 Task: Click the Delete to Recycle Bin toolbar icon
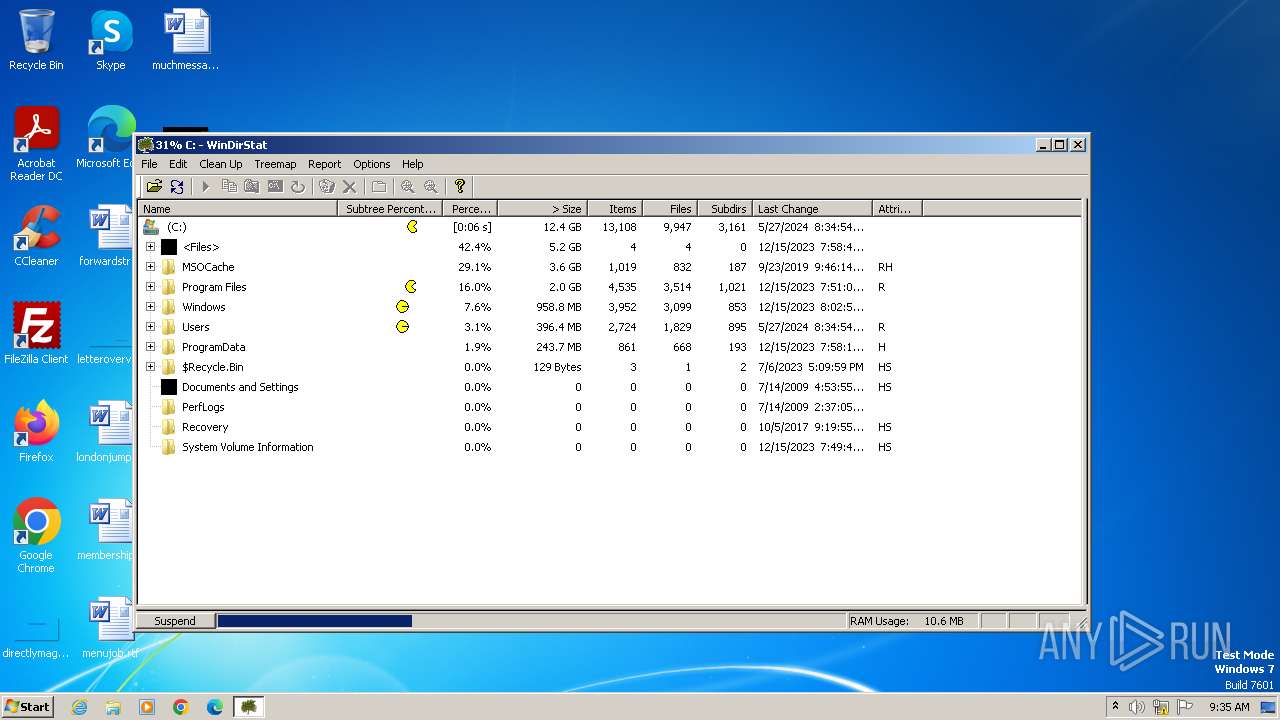326,186
